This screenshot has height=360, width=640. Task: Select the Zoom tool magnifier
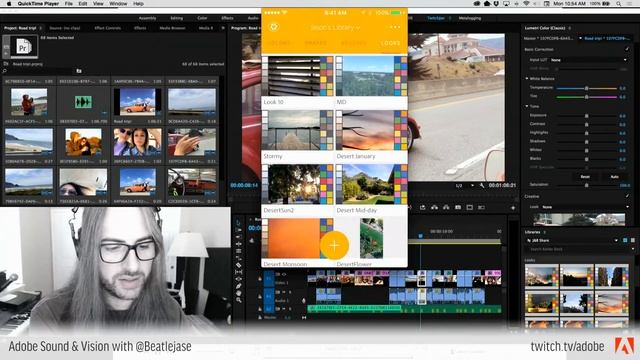coord(239,300)
